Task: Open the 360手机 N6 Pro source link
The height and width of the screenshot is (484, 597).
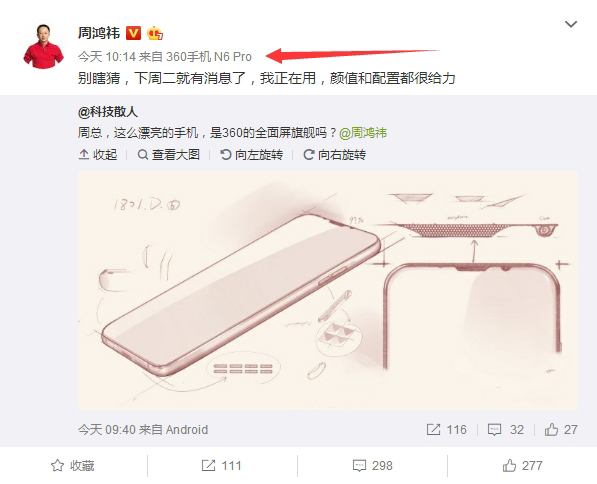Action: click(x=209, y=57)
